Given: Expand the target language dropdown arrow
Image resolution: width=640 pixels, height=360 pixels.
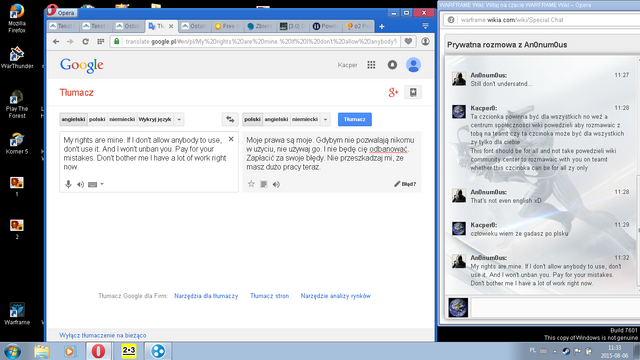Looking at the screenshot, I should (325, 119).
